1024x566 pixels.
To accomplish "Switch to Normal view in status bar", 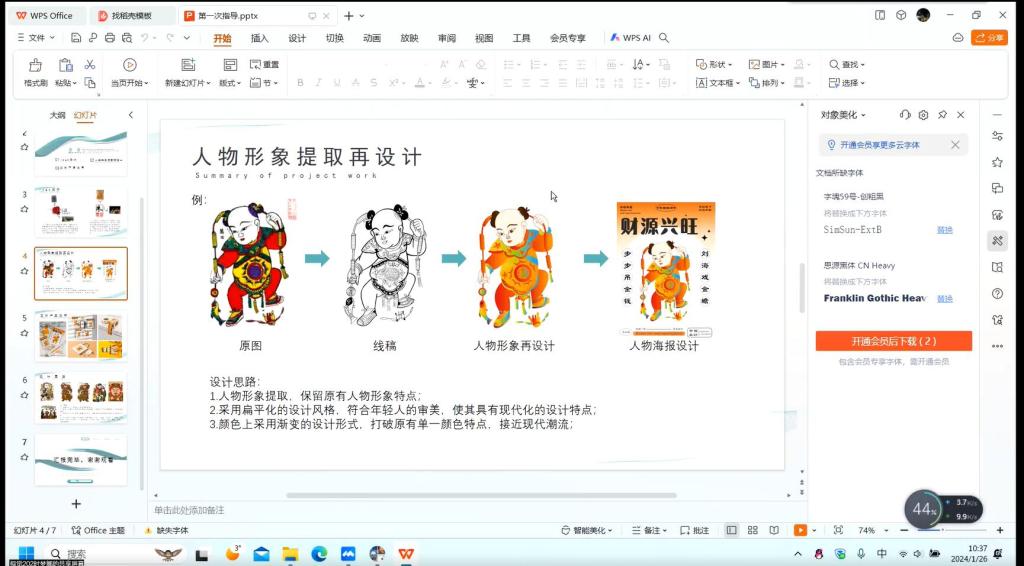I will pos(731,530).
